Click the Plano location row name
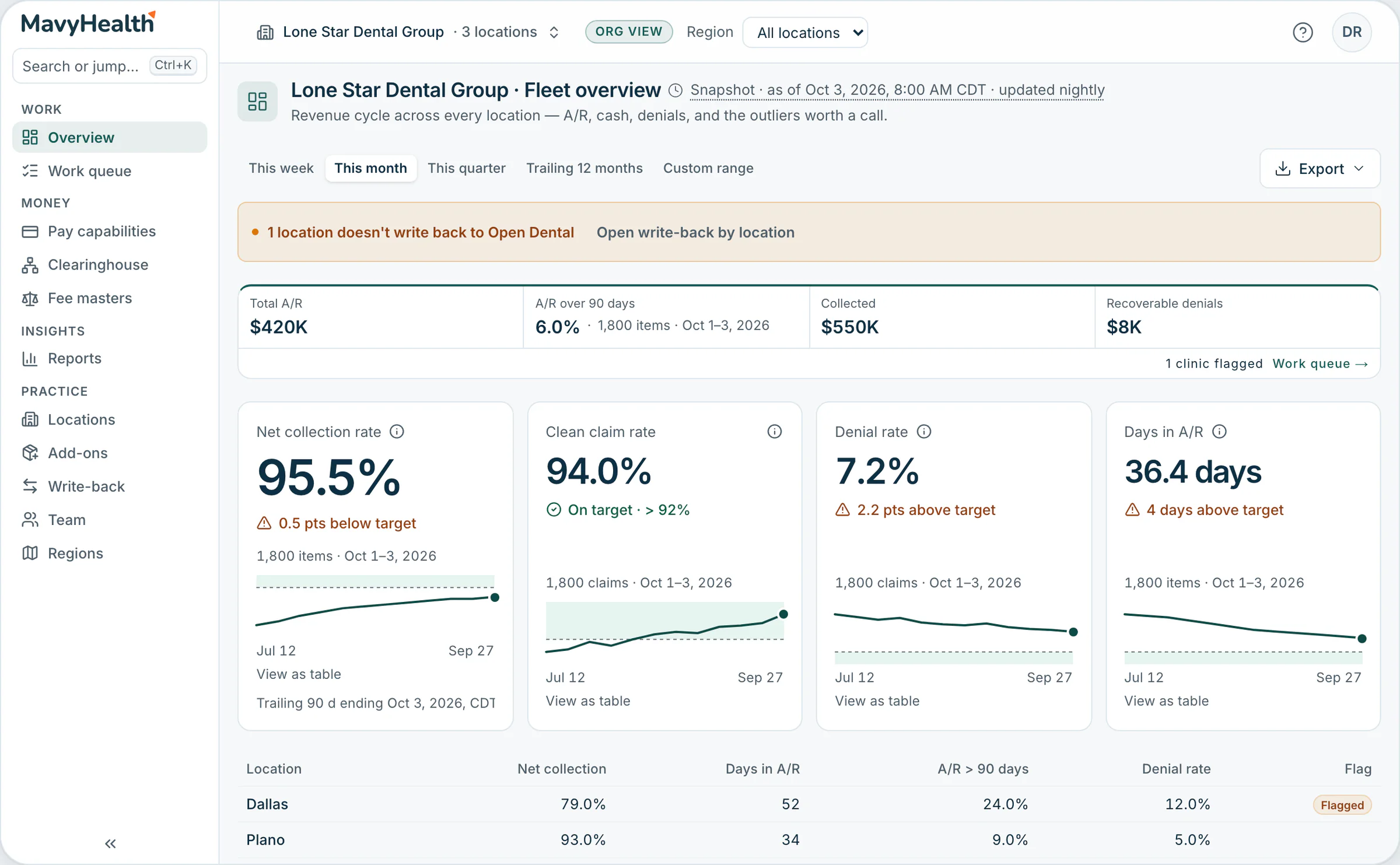This screenshot has width=1400, height=865. click(265, 840)
